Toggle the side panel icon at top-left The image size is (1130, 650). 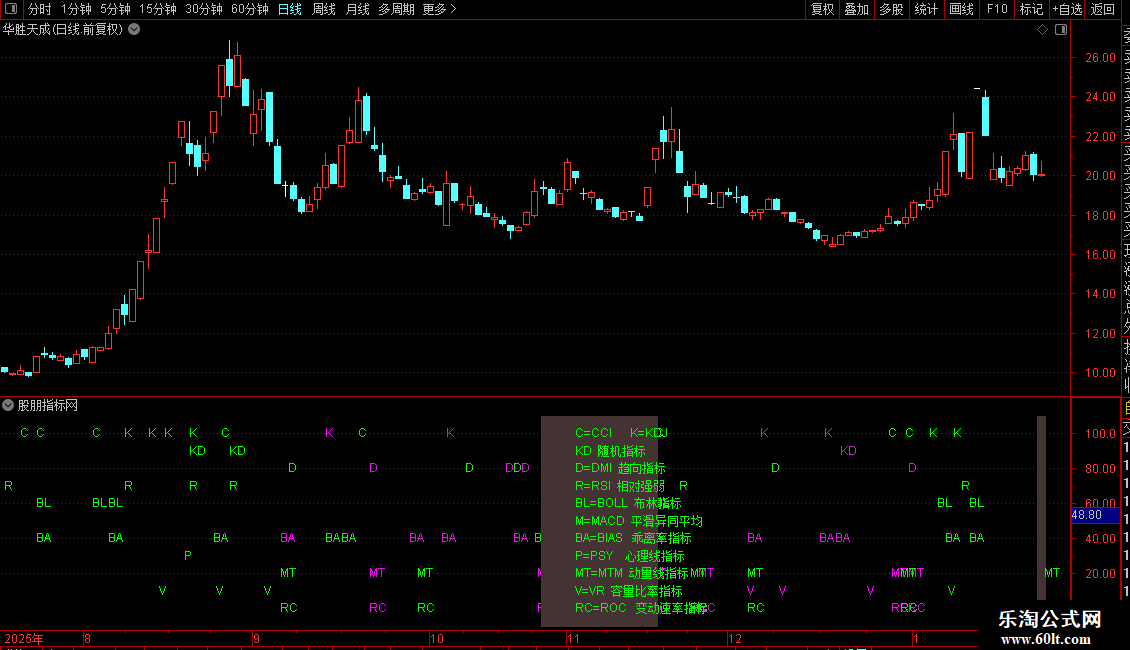coord(11,9)
